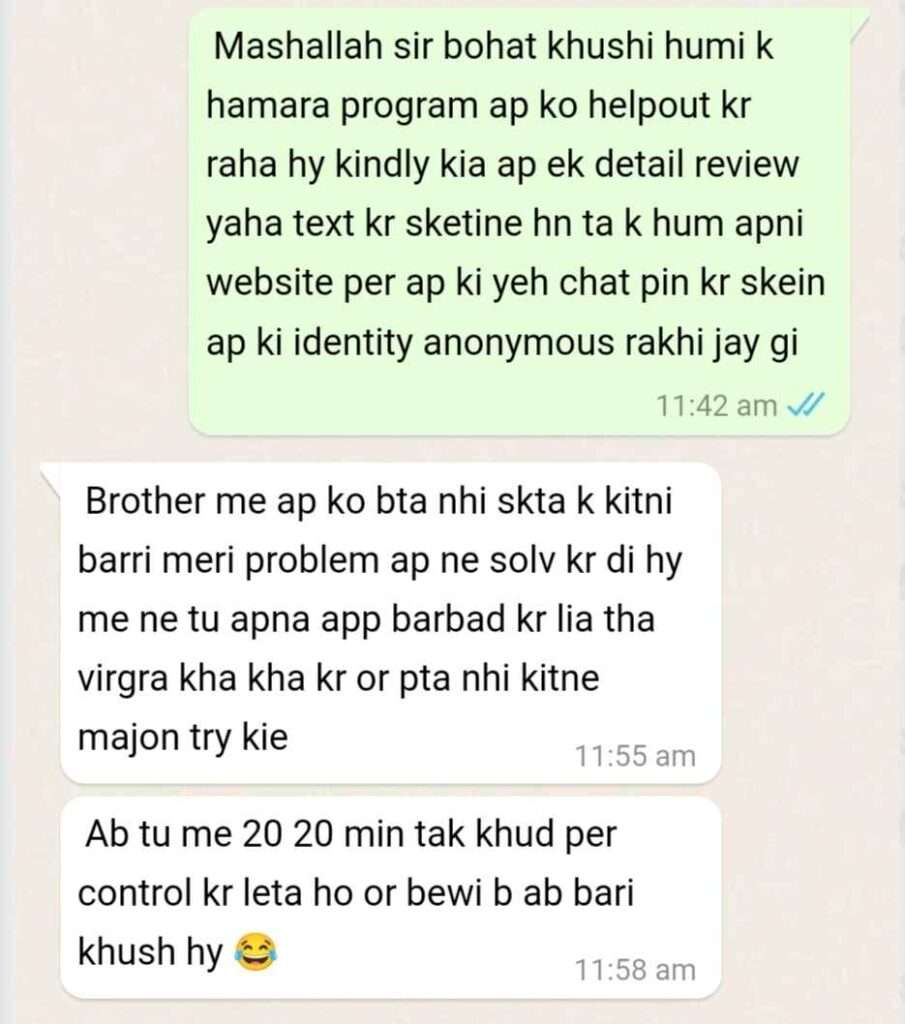Select the "Brother me ap ko" message bubble
905x1024 pixels.
[x=390, y=623]
